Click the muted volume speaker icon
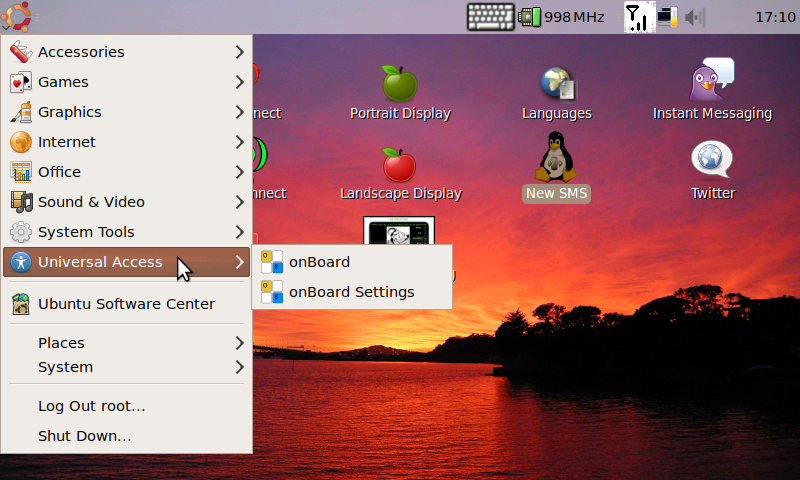 (x=695, y=17)
